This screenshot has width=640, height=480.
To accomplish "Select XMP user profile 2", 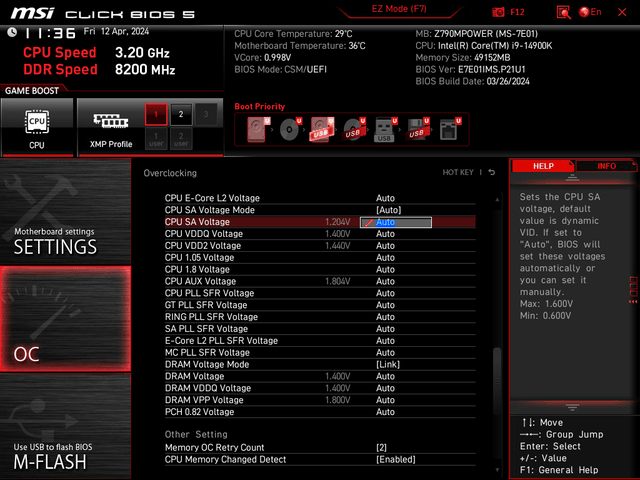I will click(x=181, y=139).
